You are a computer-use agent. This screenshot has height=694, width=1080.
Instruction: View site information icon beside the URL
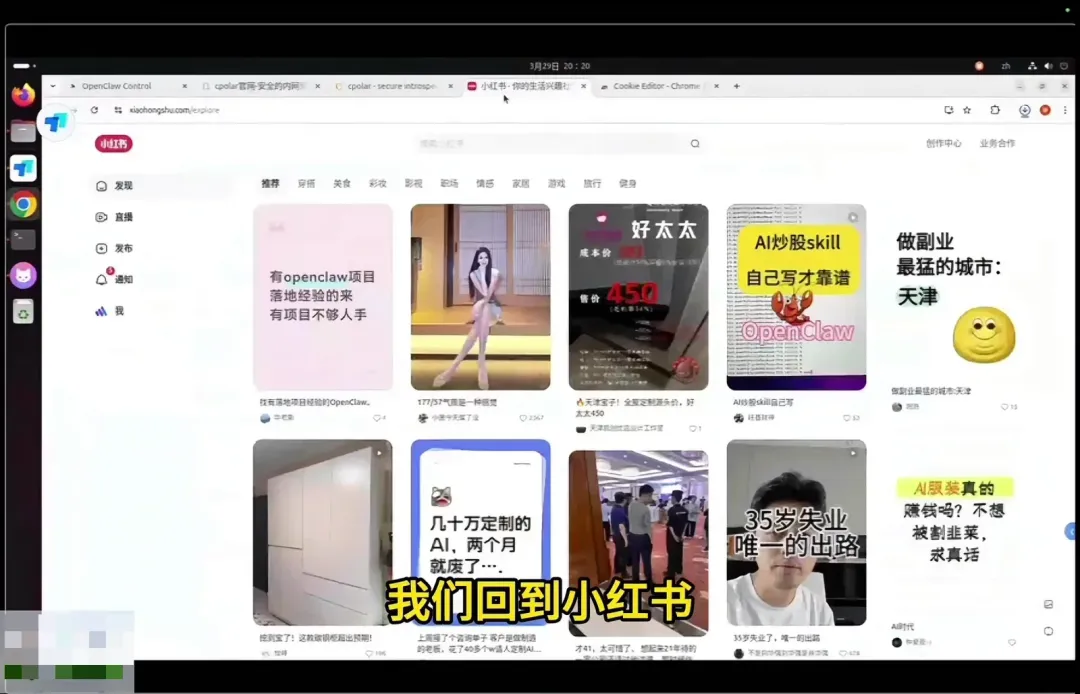coord(118,110)
